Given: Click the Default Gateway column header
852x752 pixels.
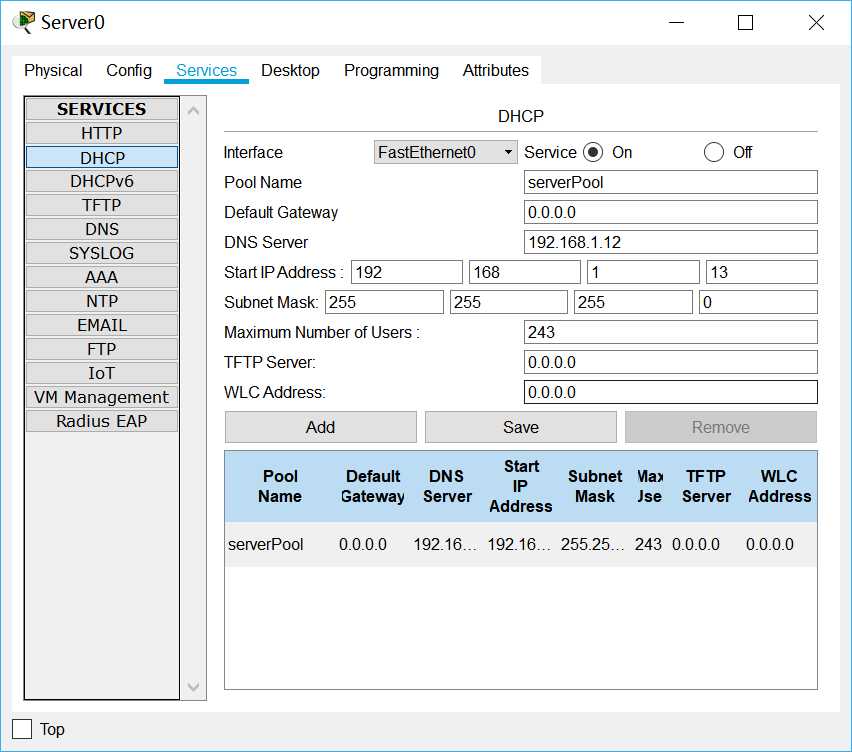Looking at the screenshot, I should [x=373, y=486].
